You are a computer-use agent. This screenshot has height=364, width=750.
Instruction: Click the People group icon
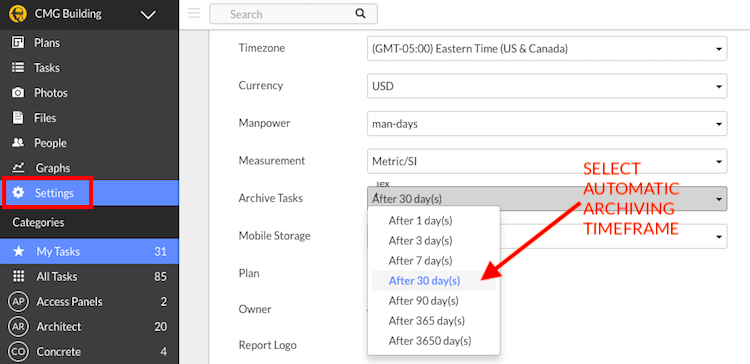tap(18, 143)
